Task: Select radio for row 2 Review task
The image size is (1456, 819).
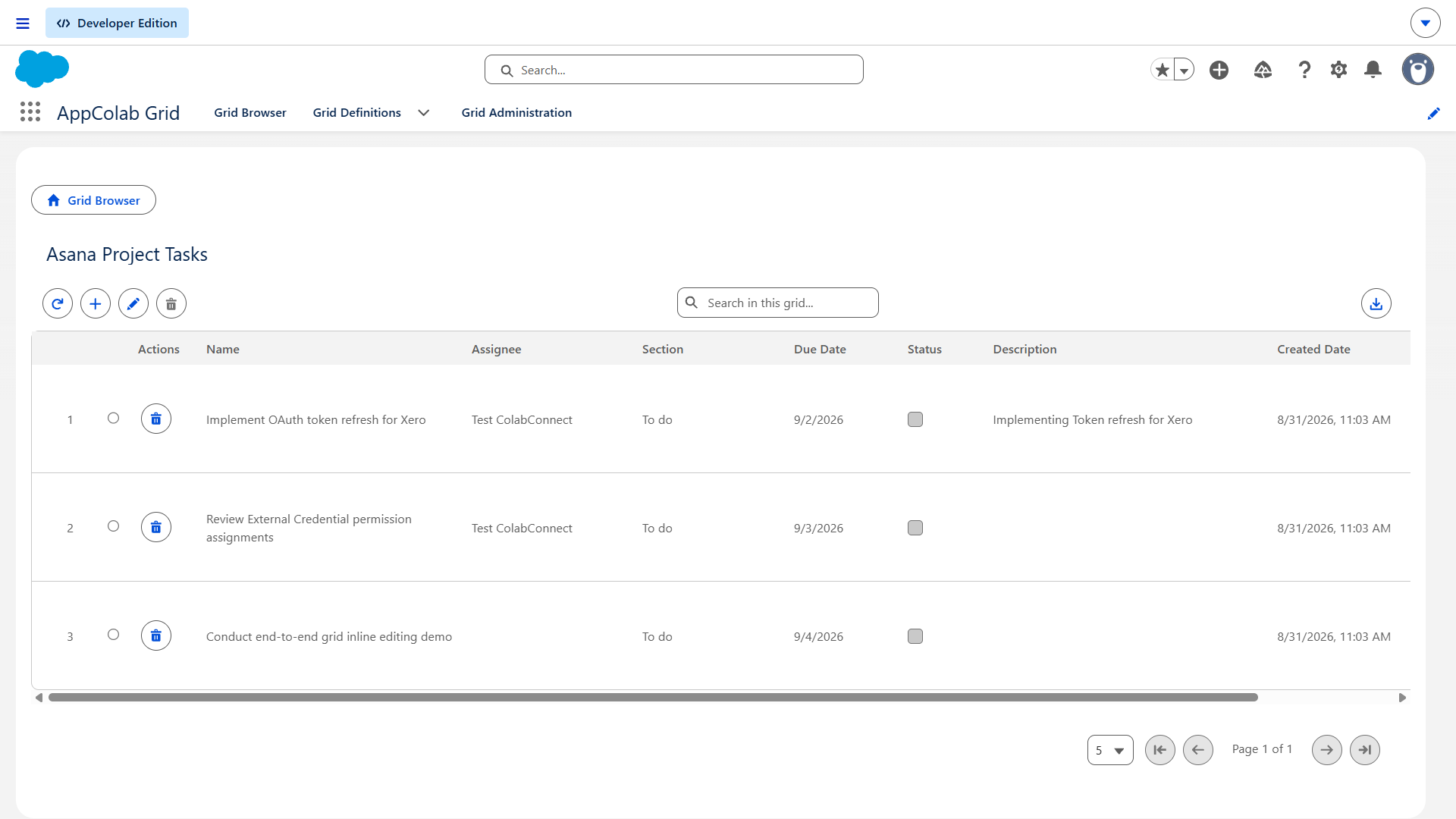Action: (113, 526)
